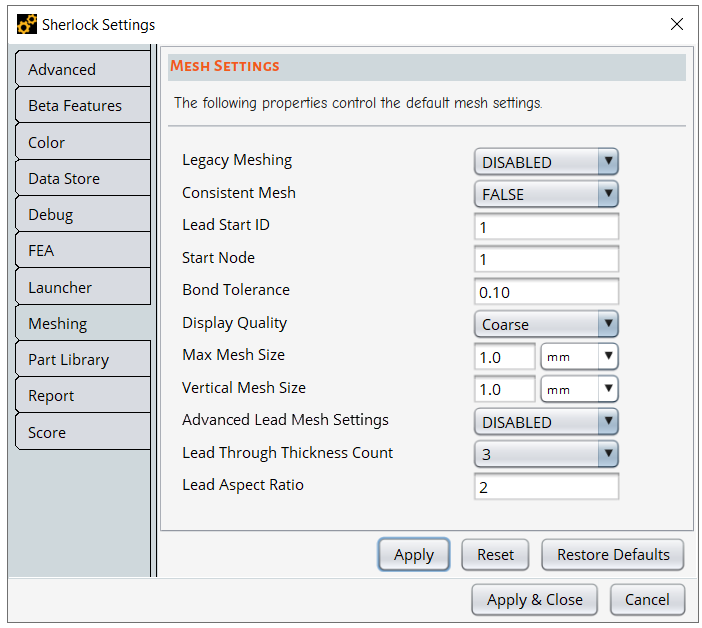702x628 pixels.
Task: Click the Bond Tolerance field
Action: tap(546, 291)
